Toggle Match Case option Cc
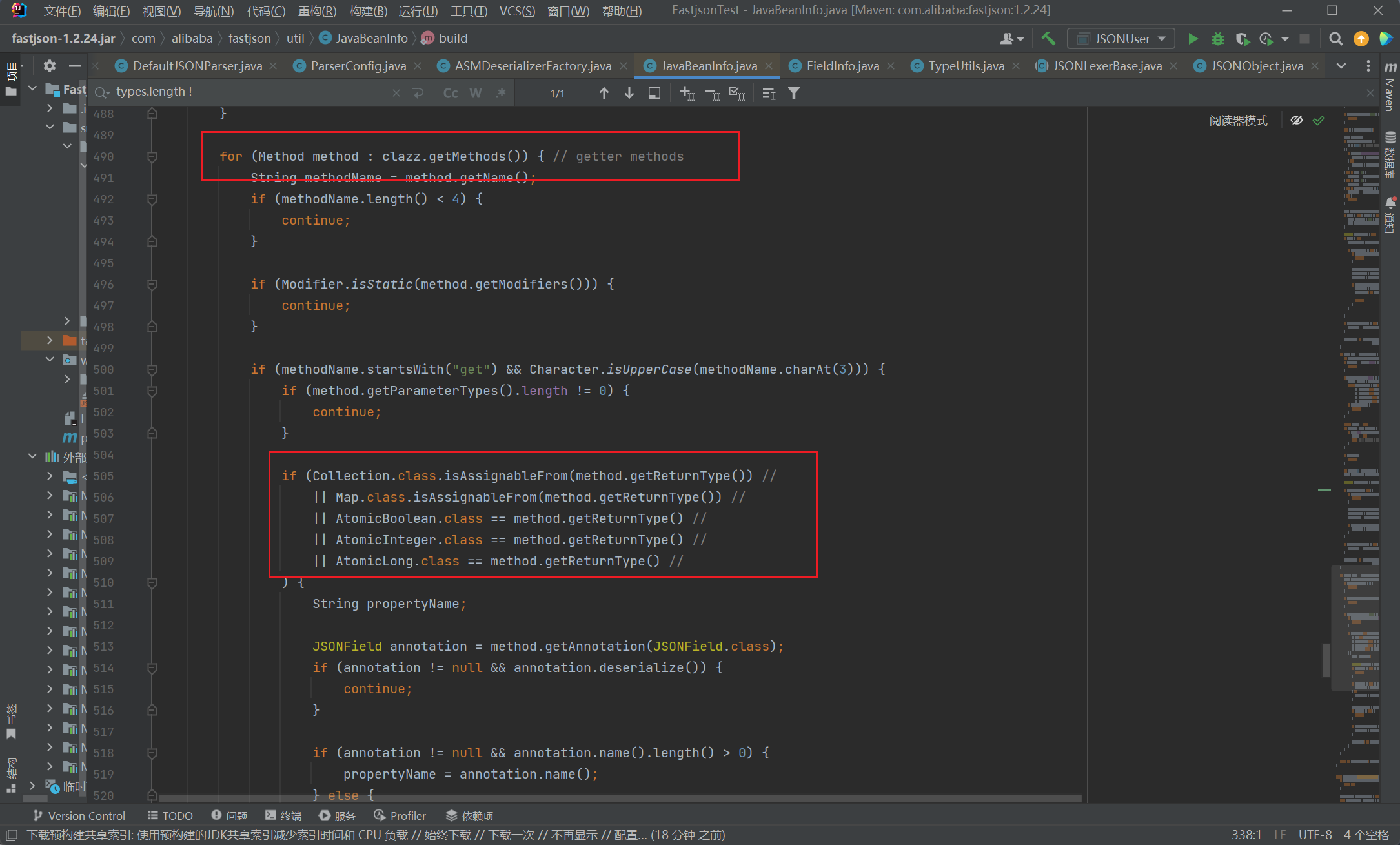 pyautogui.click(x=451, y=93)
